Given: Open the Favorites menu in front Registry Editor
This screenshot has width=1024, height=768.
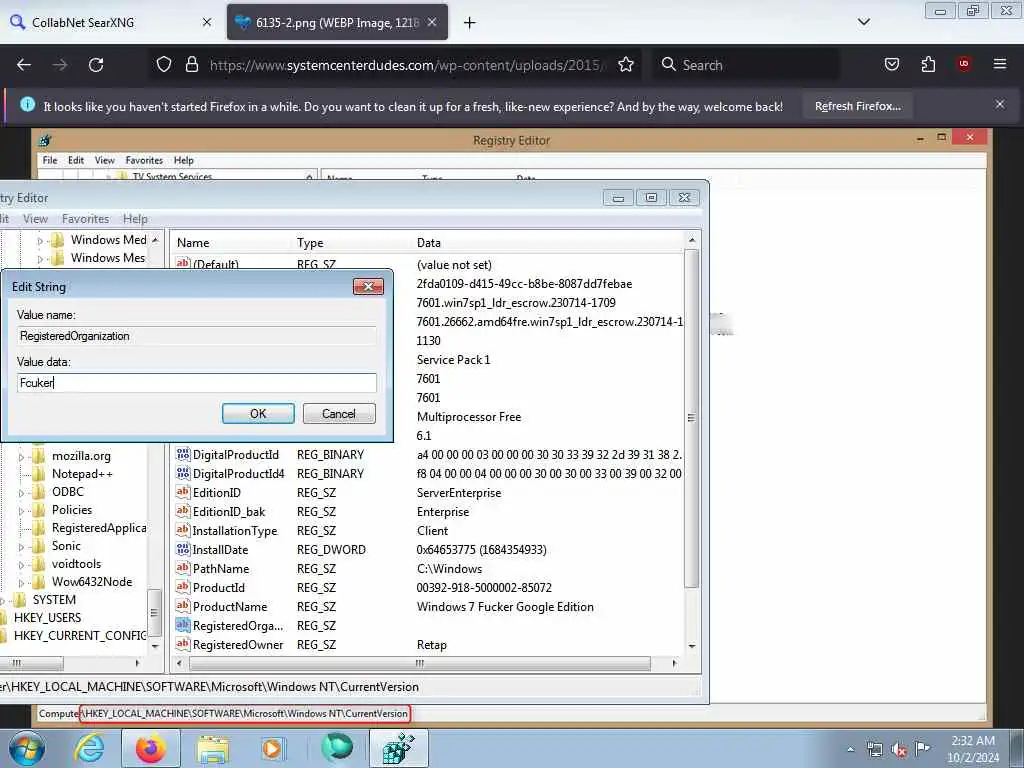Looking at the screenshot, I should tap(86, 219).
